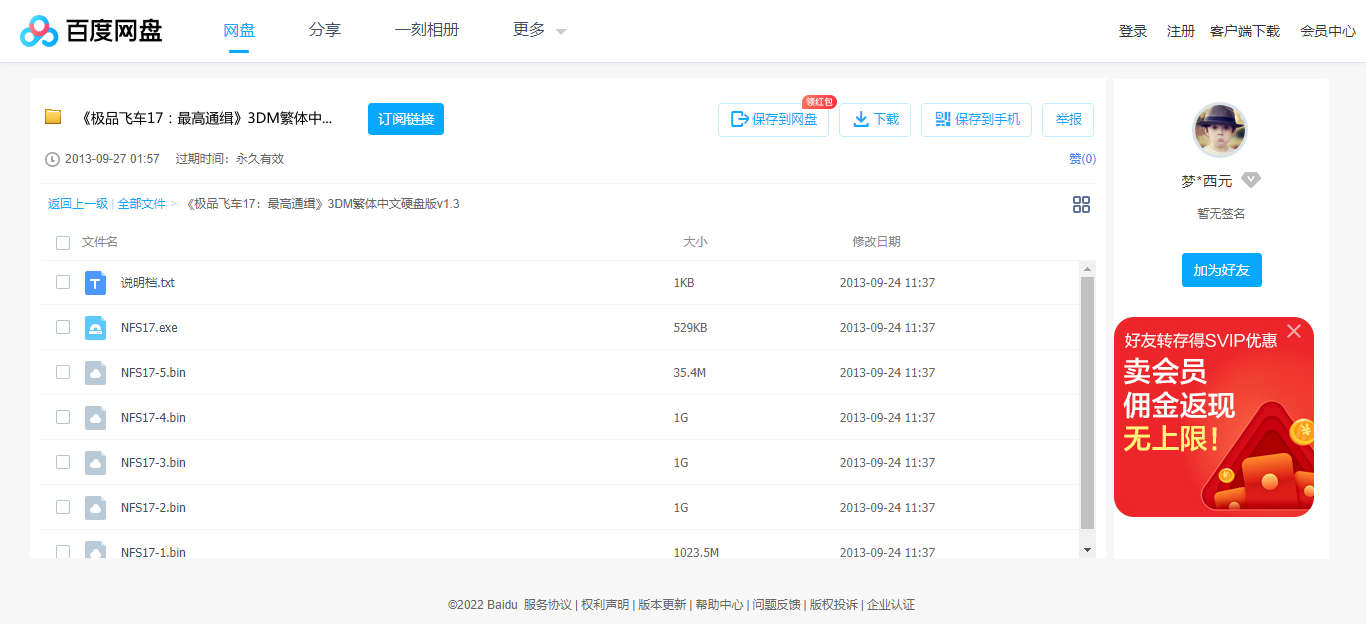Switch file list to grid view
Screen dimensions: 1366x624
1081,204
